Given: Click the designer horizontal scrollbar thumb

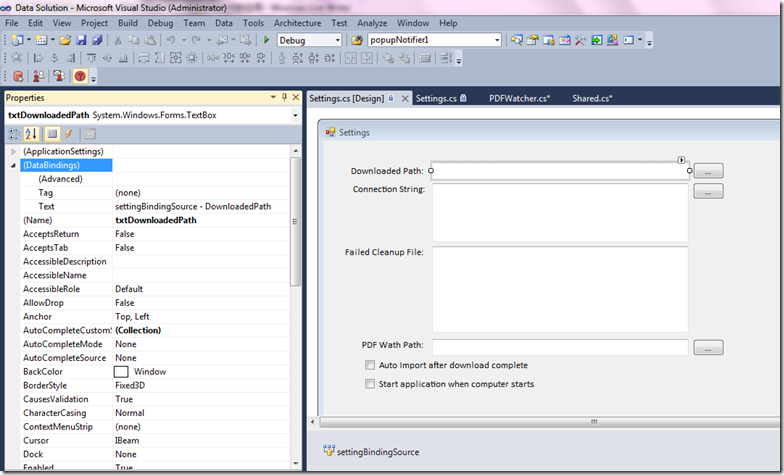Looking at the screenshot, I should pyautogui.click(x=550, y=422).
